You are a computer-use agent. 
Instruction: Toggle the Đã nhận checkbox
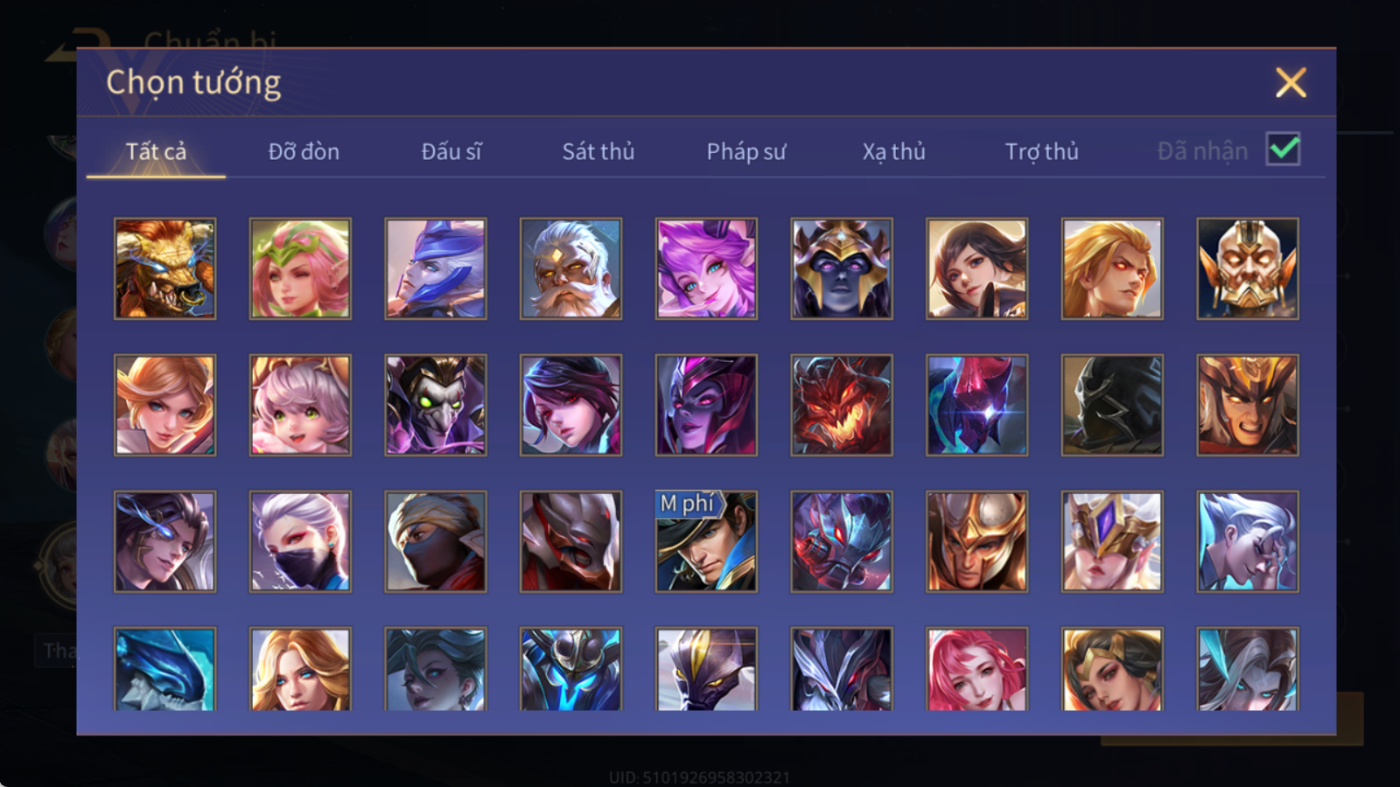pyautogui.click(x=1283, y=150)
